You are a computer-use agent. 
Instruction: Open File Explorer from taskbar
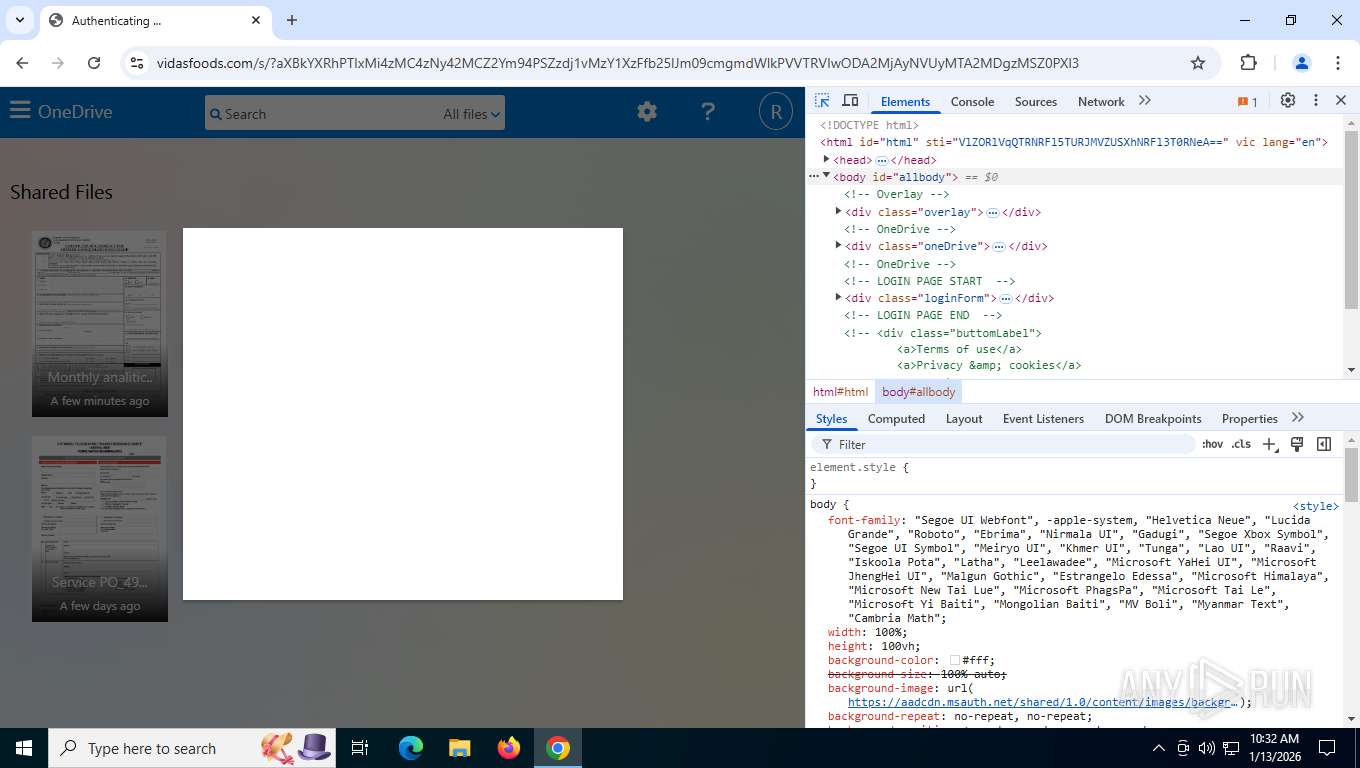459,748
